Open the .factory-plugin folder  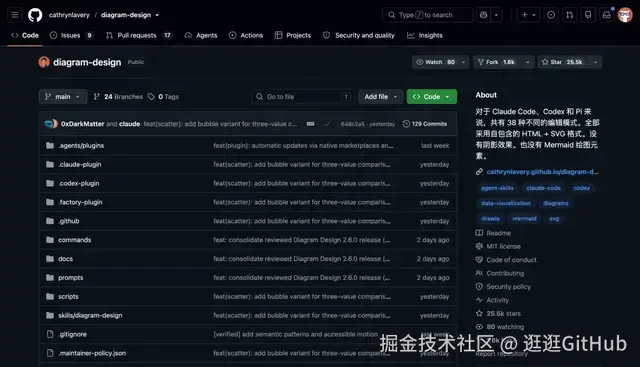pyautogui.click(x=80, y=202)
